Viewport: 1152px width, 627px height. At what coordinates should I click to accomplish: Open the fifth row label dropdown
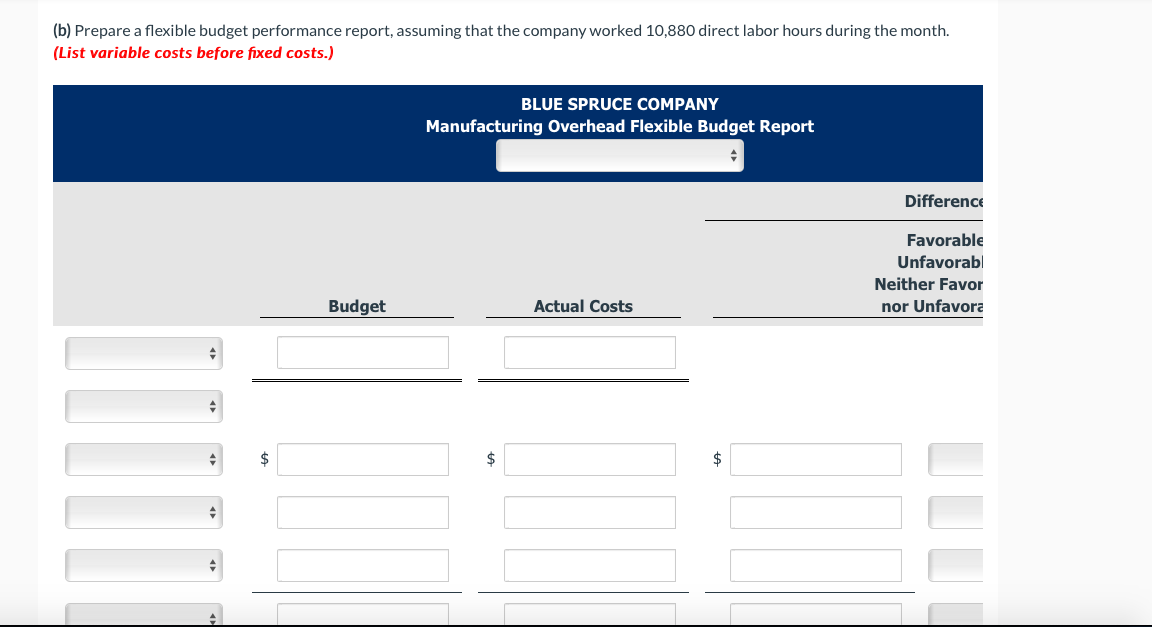[143, 565]
